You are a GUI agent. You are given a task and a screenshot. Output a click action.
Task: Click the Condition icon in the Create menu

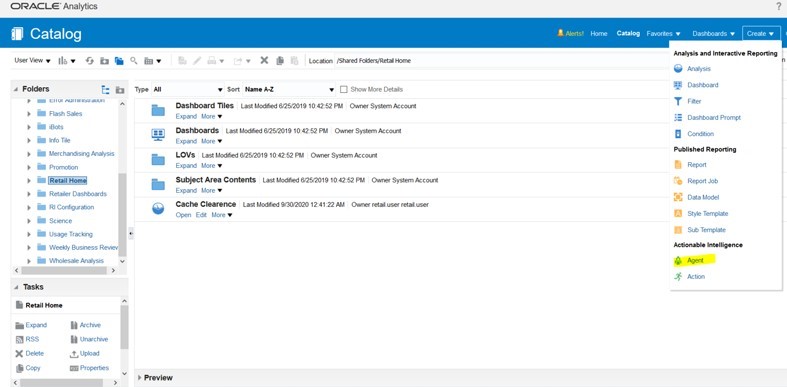point(678,134)
